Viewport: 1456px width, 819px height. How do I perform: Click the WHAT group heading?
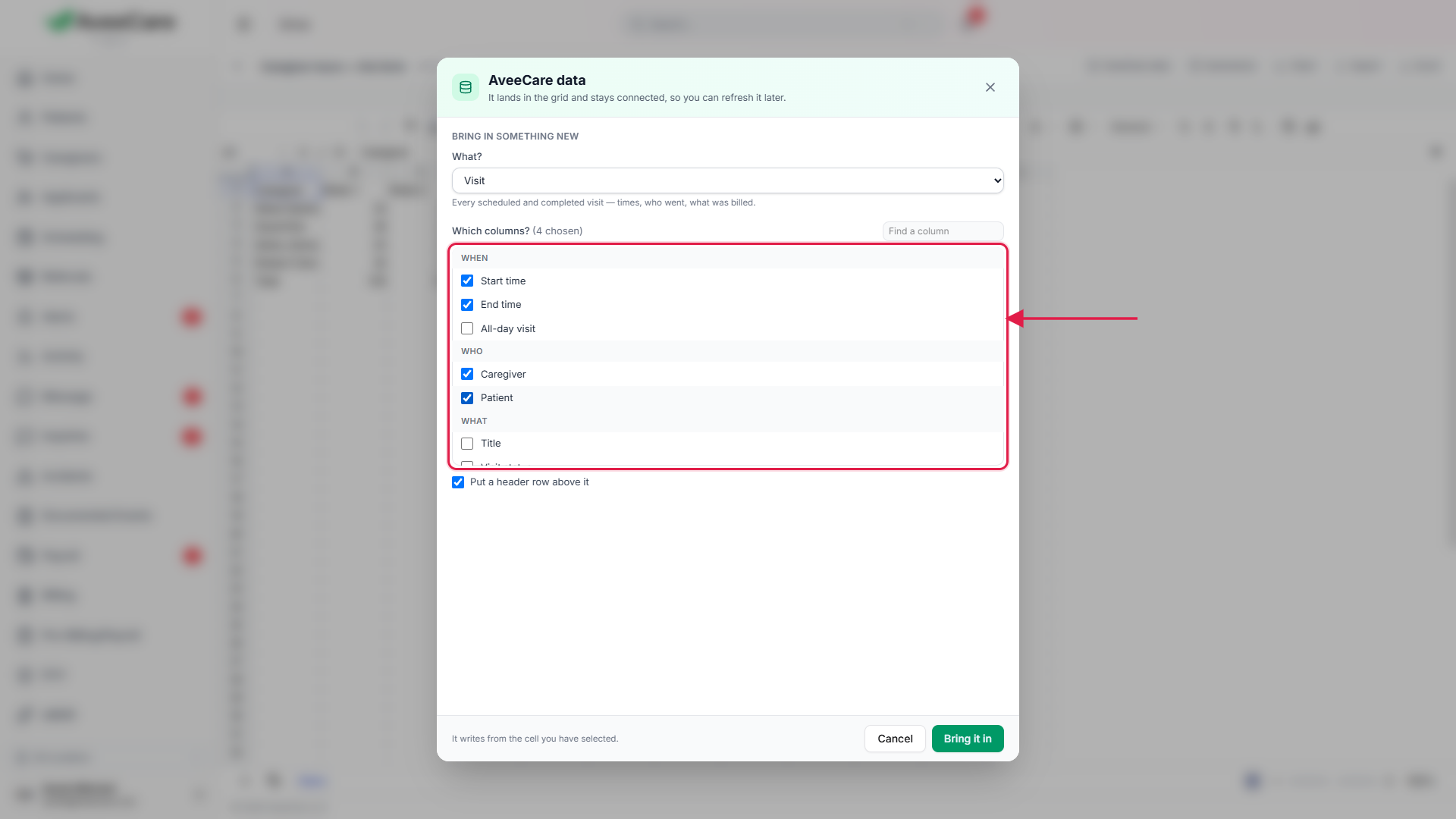tap(474, 421)
